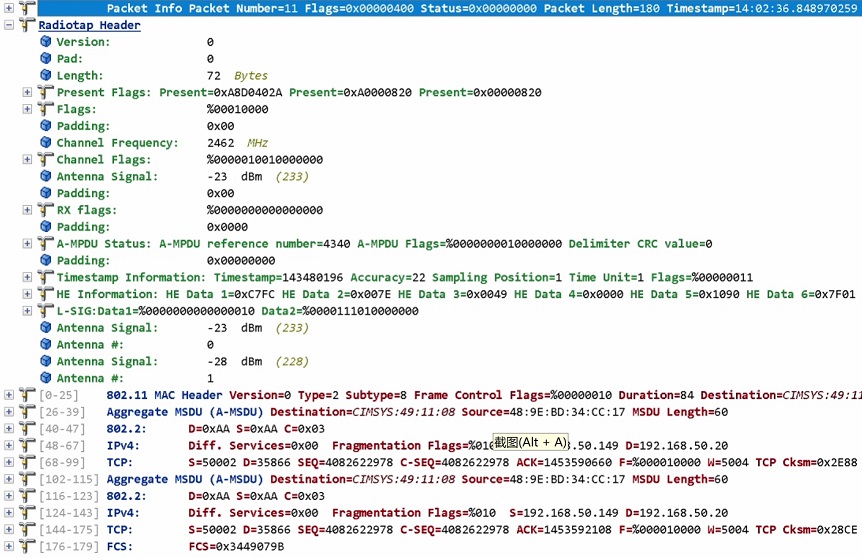Image resolution: width=862 pixels, height=558 pixels.
Task: Click the icon next to HE Information row
Action: click(x=45, y=294)
